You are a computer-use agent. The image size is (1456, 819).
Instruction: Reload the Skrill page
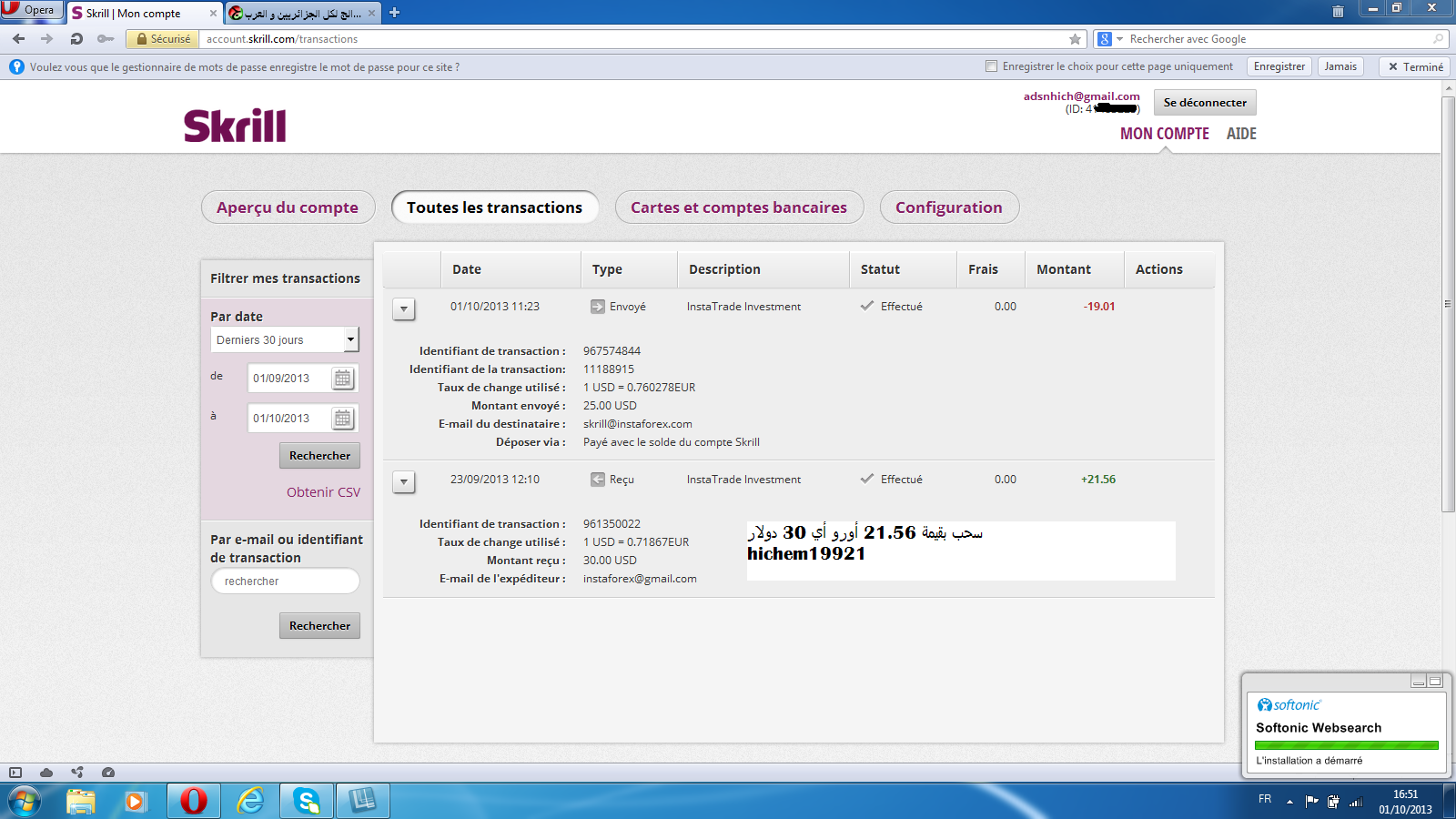[x=76, y=39]
